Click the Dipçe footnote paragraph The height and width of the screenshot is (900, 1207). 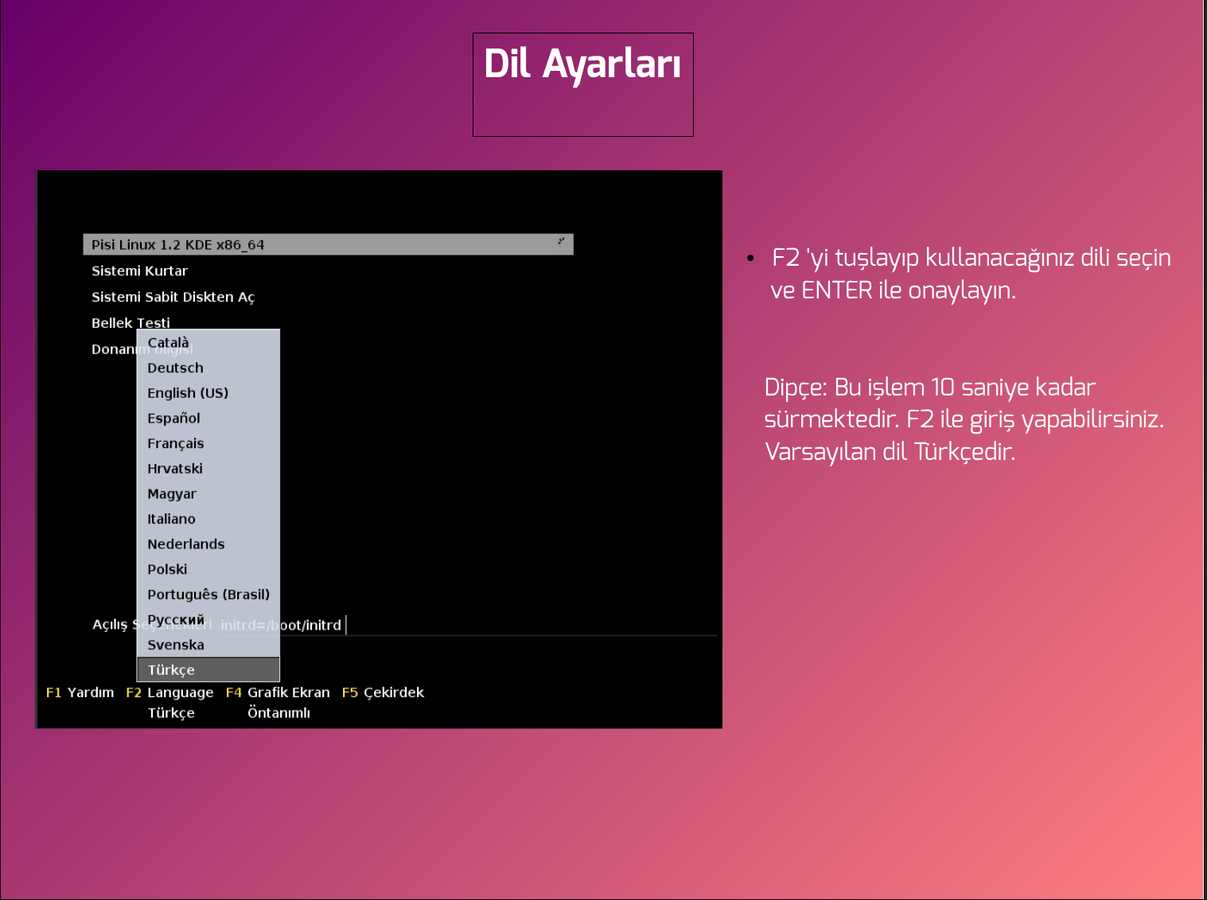[x=964, y=419]
